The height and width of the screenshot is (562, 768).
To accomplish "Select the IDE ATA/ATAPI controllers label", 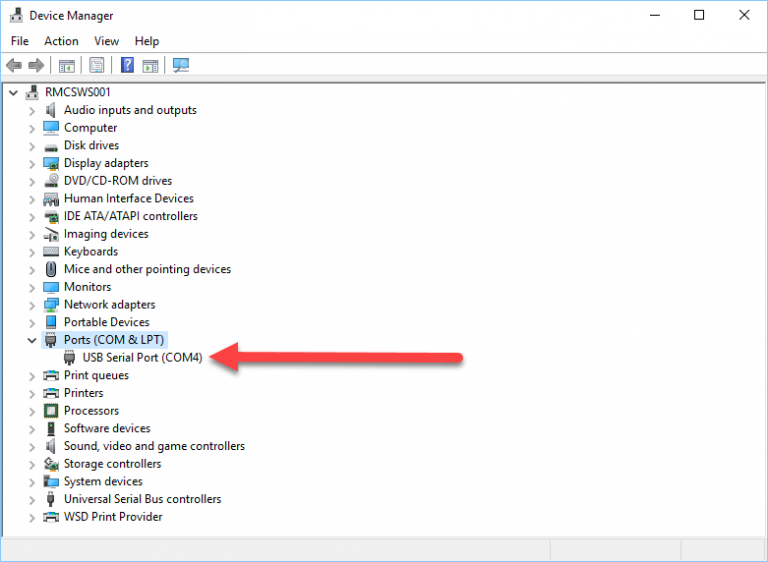I will coord(131,216).
